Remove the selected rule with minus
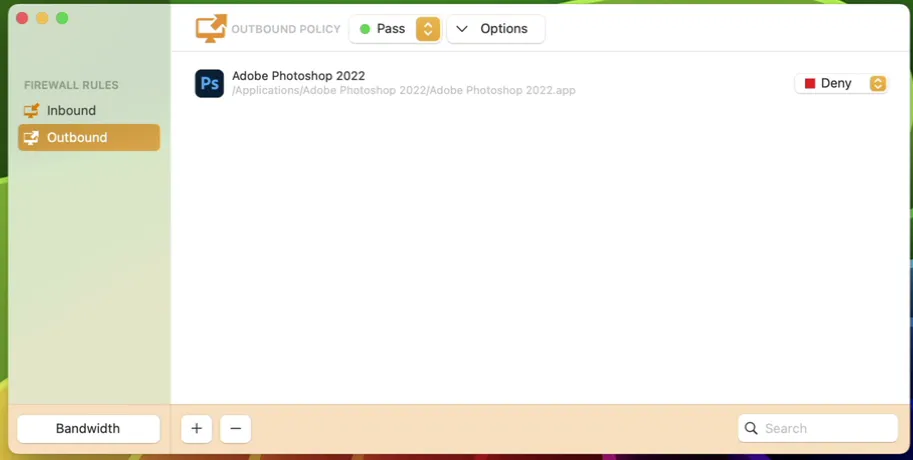Image resolution: width=913 pixels, height=460 pixels. 235,429
